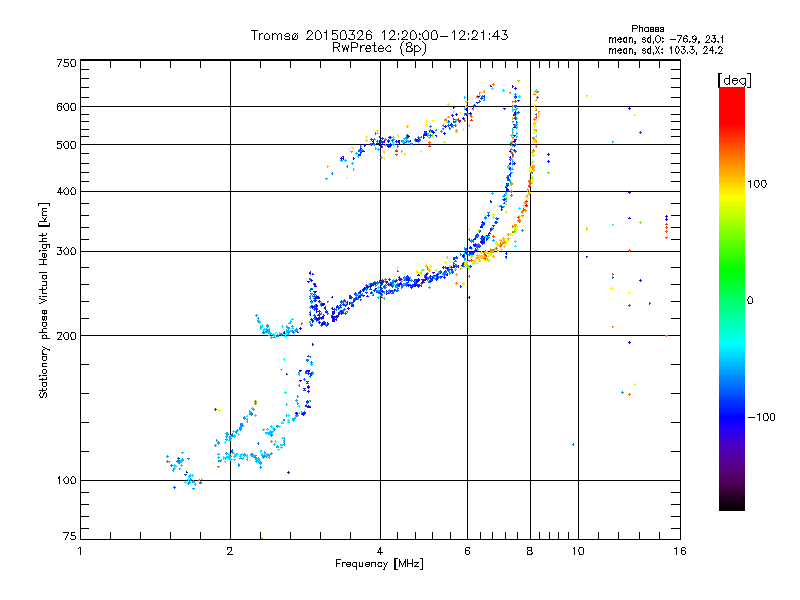Click the colorbar tick label '0'
Image resolution: width=800 pixels, height=600 pixels.
click(750, 301)
